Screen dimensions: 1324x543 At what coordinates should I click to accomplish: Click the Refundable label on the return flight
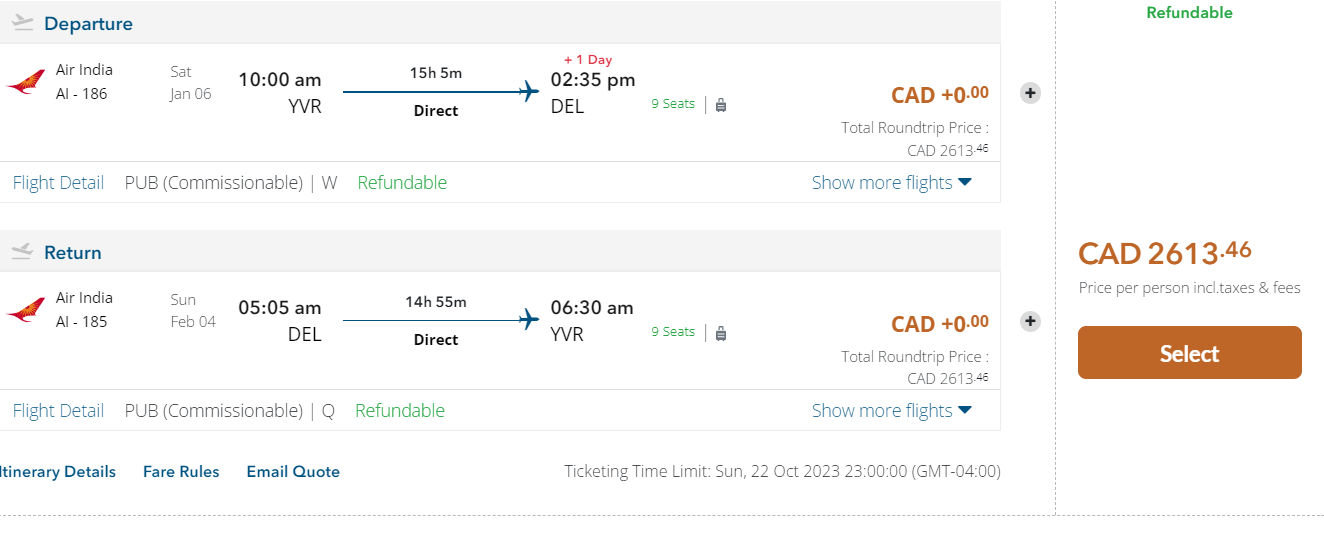[400, 410]
